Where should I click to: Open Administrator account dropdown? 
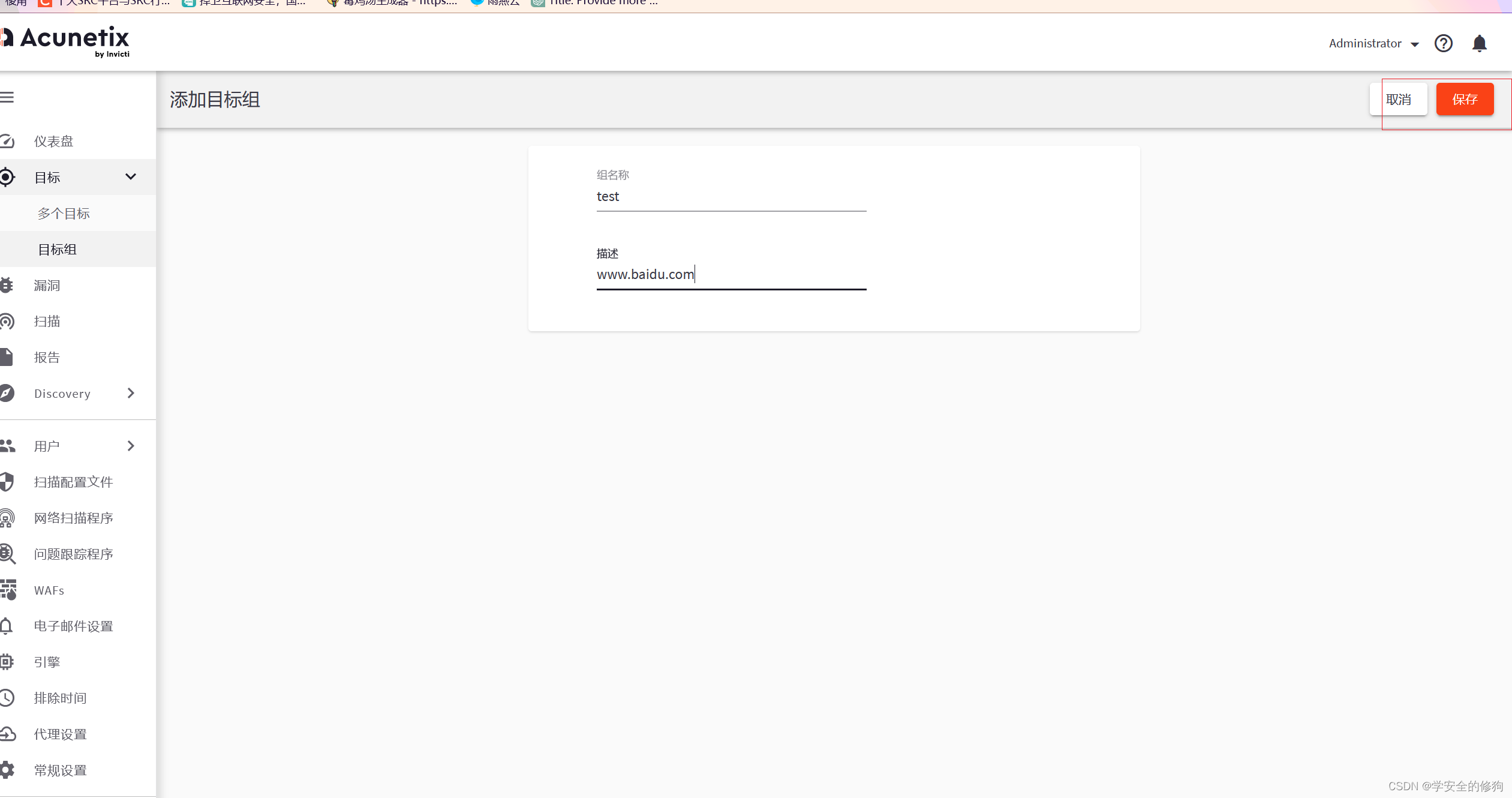pyautogui.click(x=1374, y=43)
